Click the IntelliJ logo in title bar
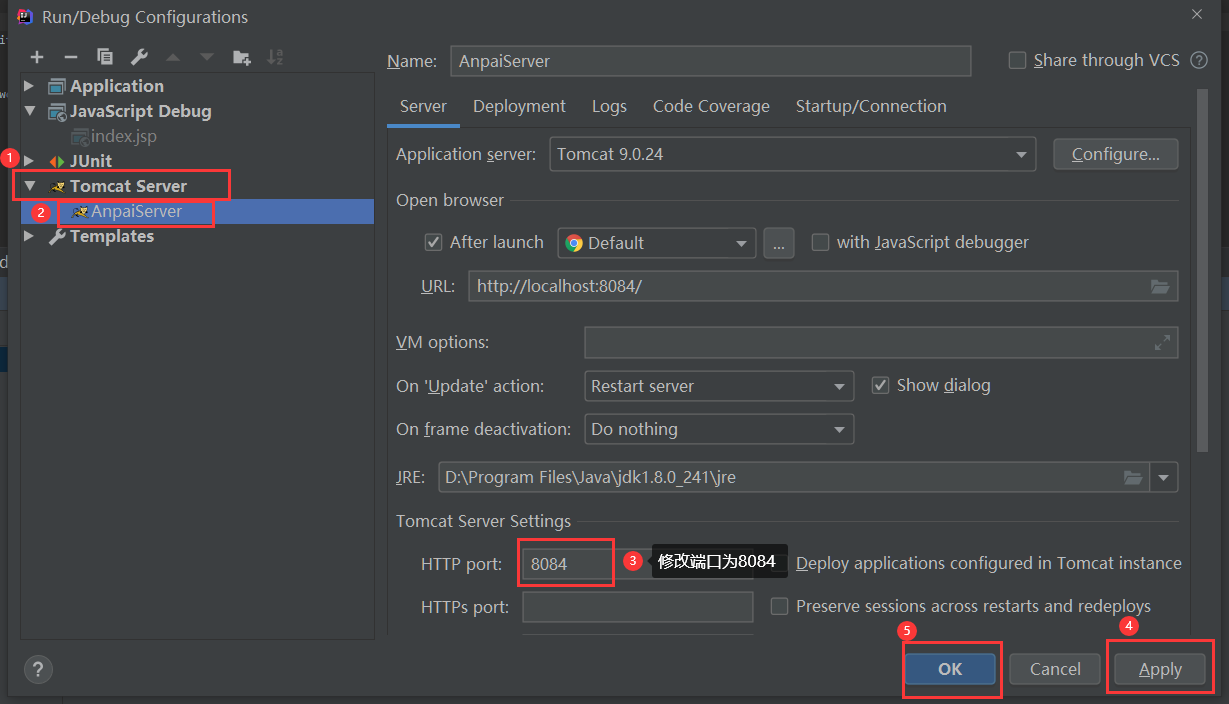1229x704 pixels. (24, 16)
